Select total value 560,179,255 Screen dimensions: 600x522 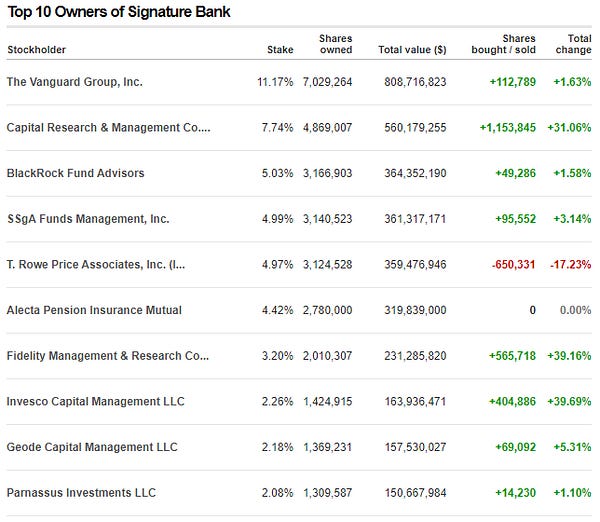[415, 127]
